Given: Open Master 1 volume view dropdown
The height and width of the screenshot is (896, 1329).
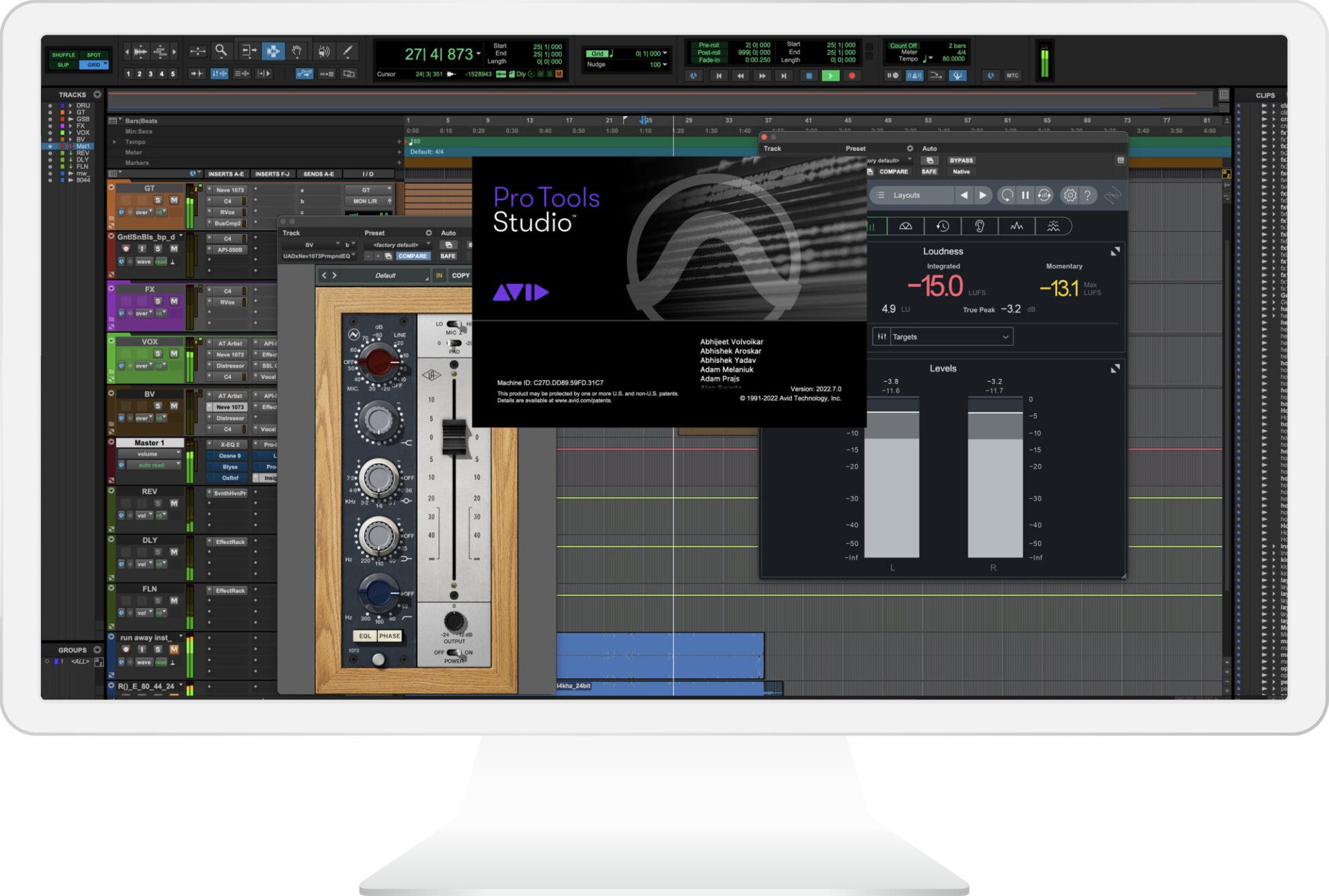Looking at the screenshot, I should tap(149, 454).
